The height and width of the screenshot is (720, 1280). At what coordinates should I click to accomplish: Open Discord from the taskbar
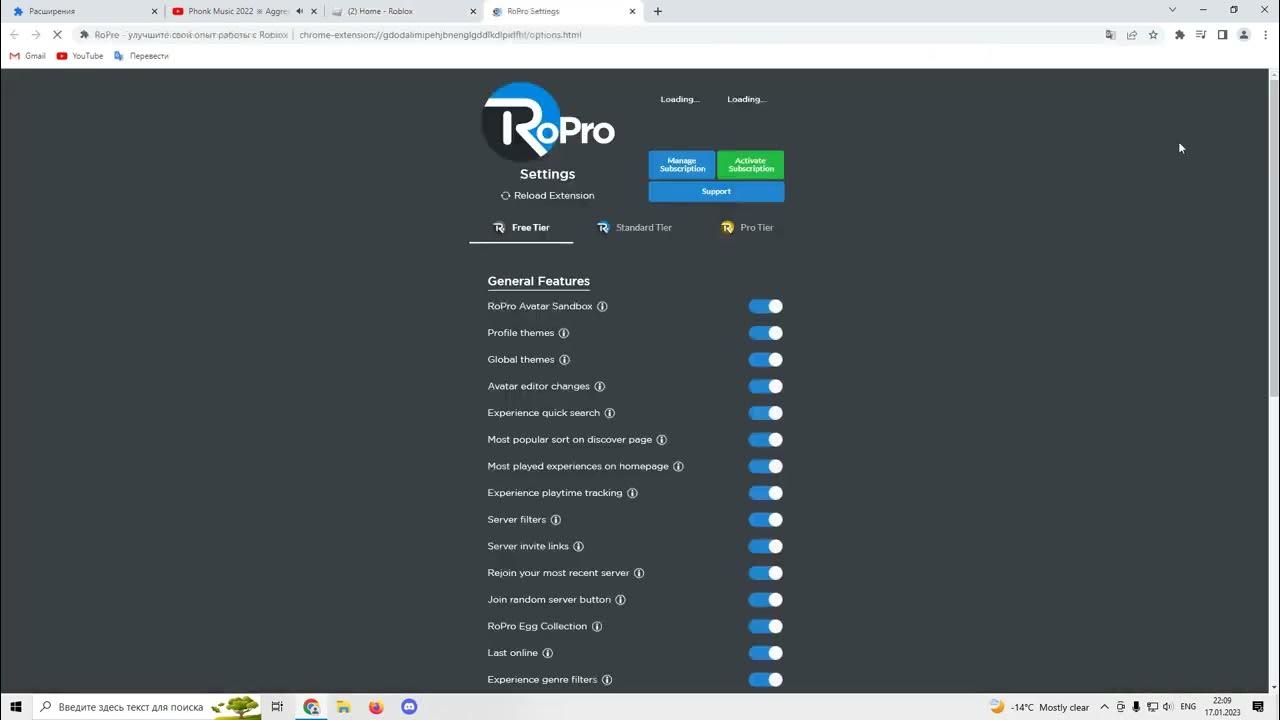408,707
